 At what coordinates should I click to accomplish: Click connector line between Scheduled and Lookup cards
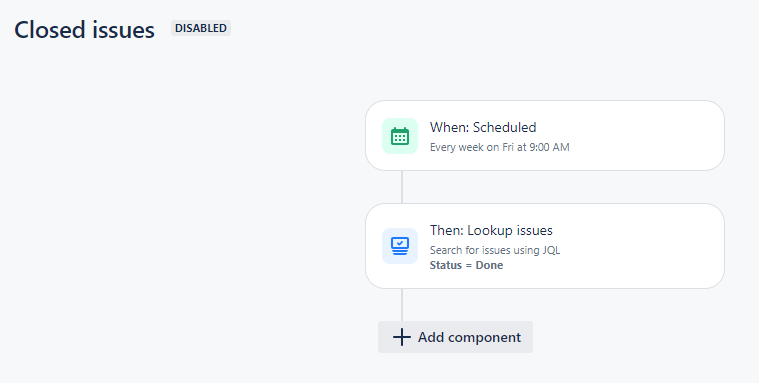click(402, 187)
